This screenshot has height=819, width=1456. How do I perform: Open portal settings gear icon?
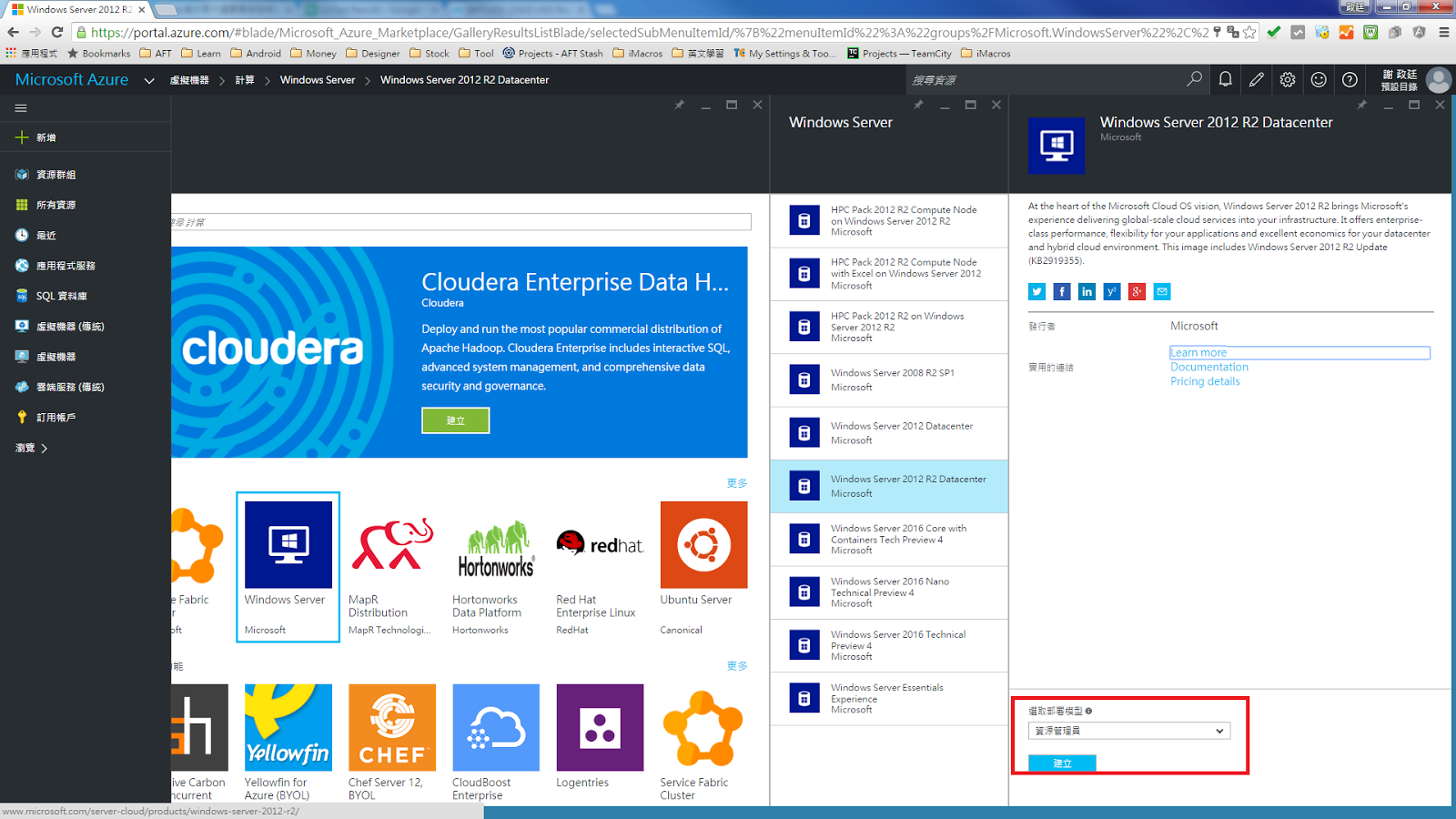(x=1288, y=79)
